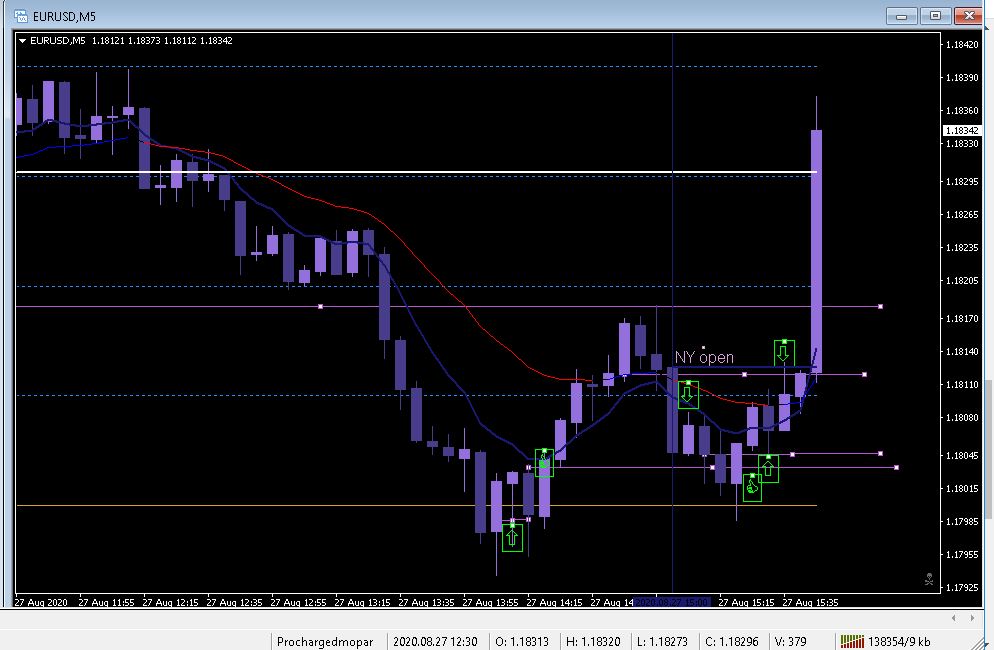Screen dimensions: 994x650
Task: Select the green up arrow beside the 15:15 thumbs-up marker
Action: click(768, 468)
